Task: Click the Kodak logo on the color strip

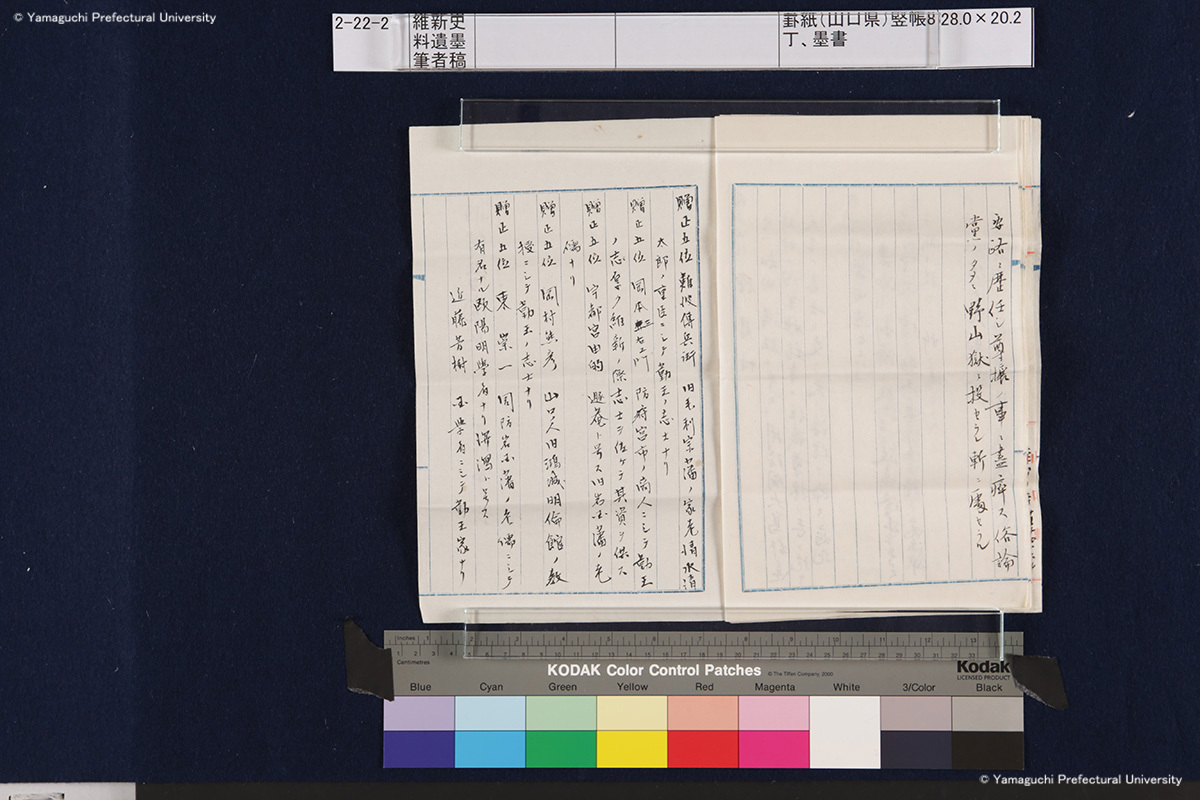Action: (982, 668)
